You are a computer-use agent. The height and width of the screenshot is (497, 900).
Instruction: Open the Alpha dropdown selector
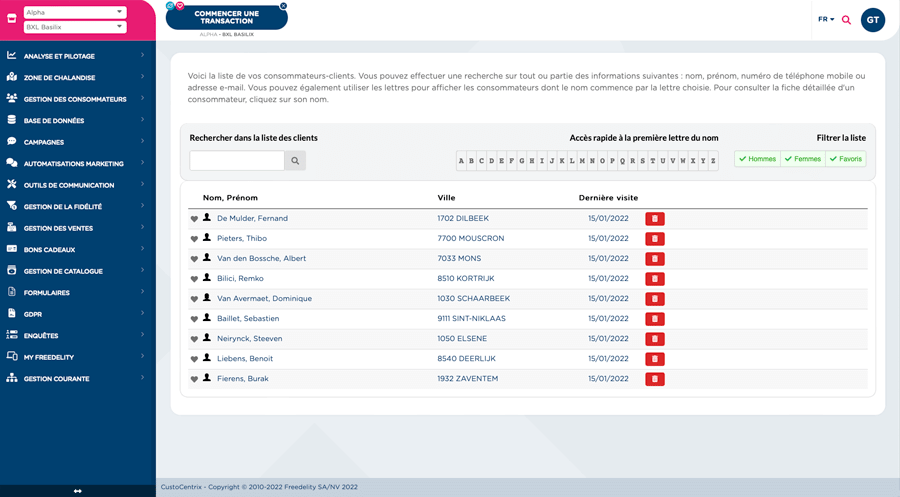pos(75,12)
